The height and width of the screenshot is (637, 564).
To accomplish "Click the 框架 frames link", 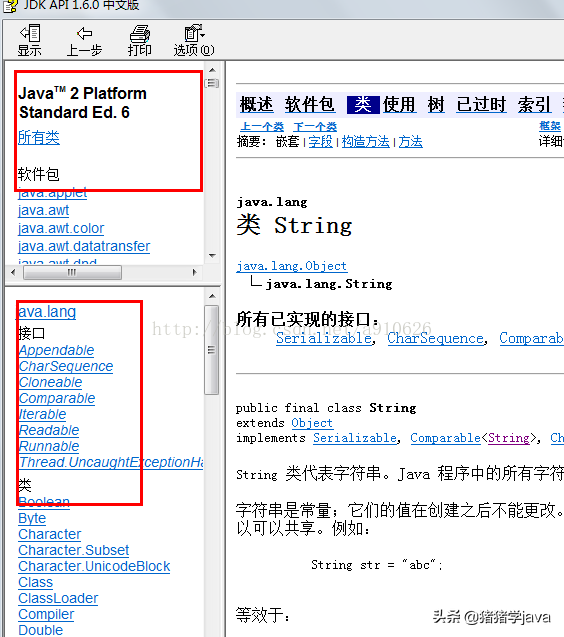I will [x=550, y=126].
